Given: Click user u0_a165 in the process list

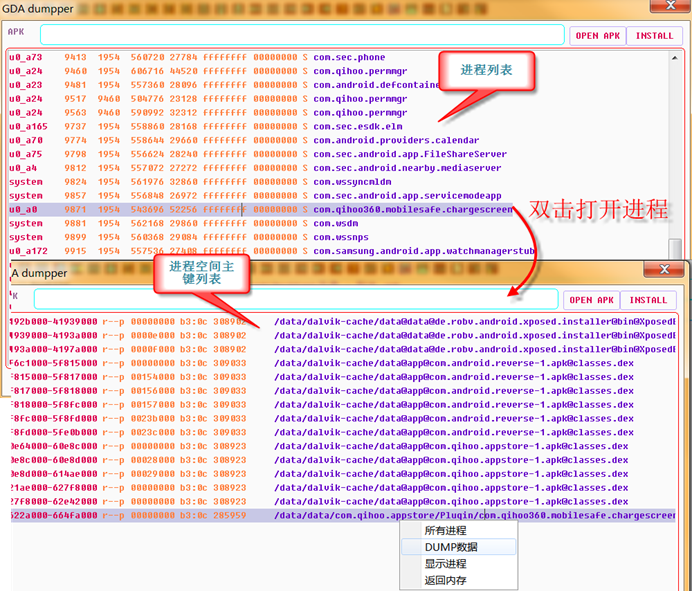Looking at the screenshot, I should pyautogui.click(x=28, y=126).
